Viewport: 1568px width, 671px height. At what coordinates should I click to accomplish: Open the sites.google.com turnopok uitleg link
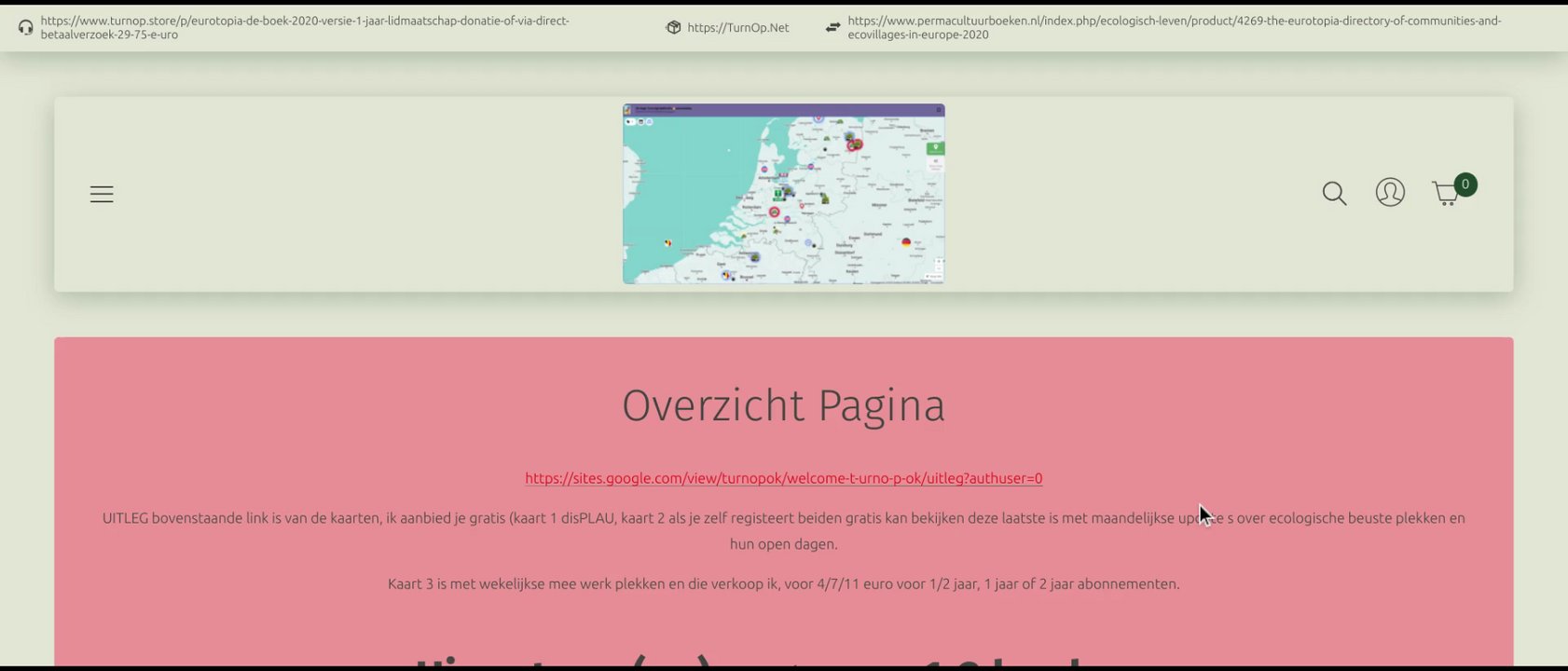click(783, 478)
